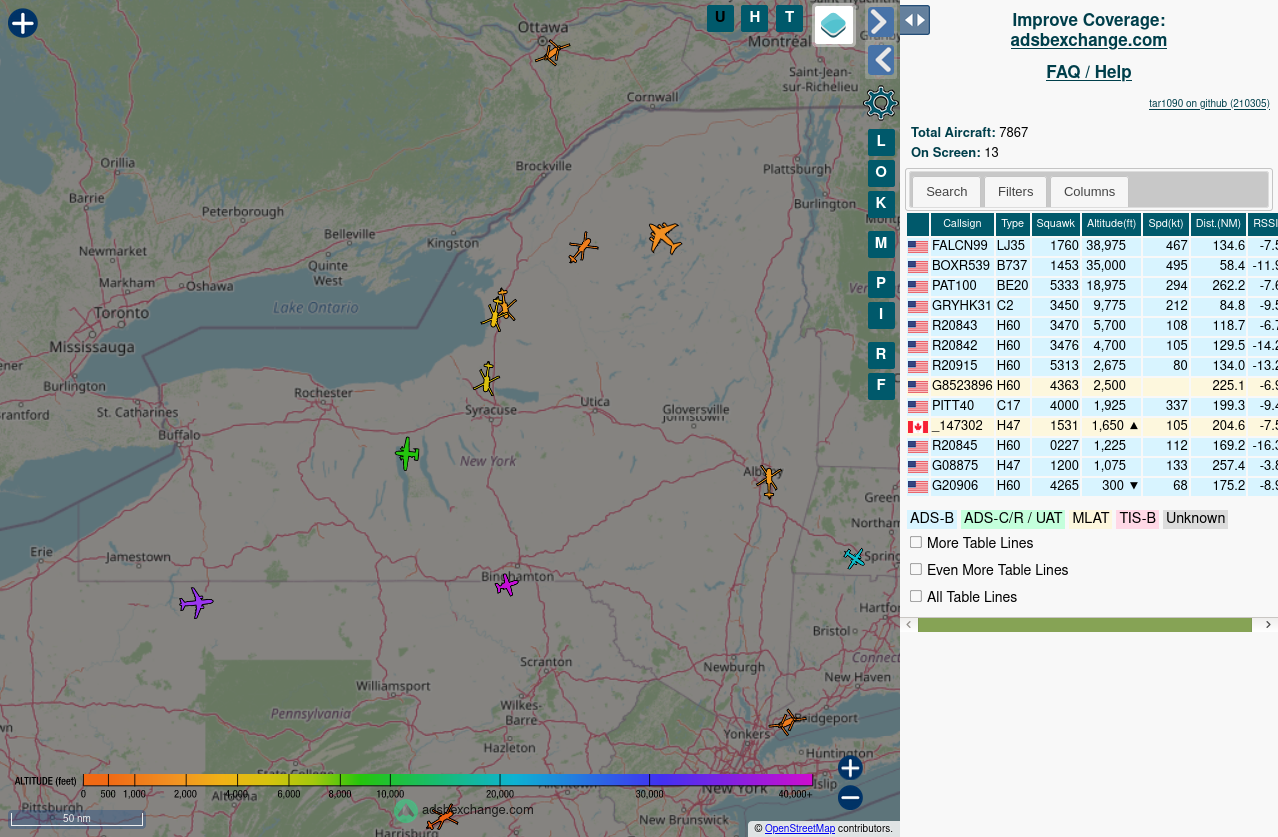Toggle the K map button
The width and height of the screenshot is (1278, 837).
pos(881,203)
